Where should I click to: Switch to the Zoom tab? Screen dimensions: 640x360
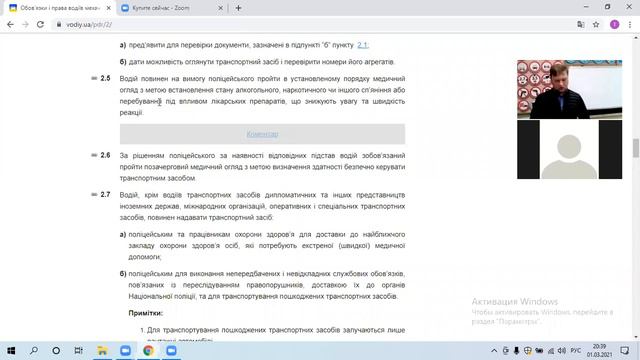tap(172, 8)
